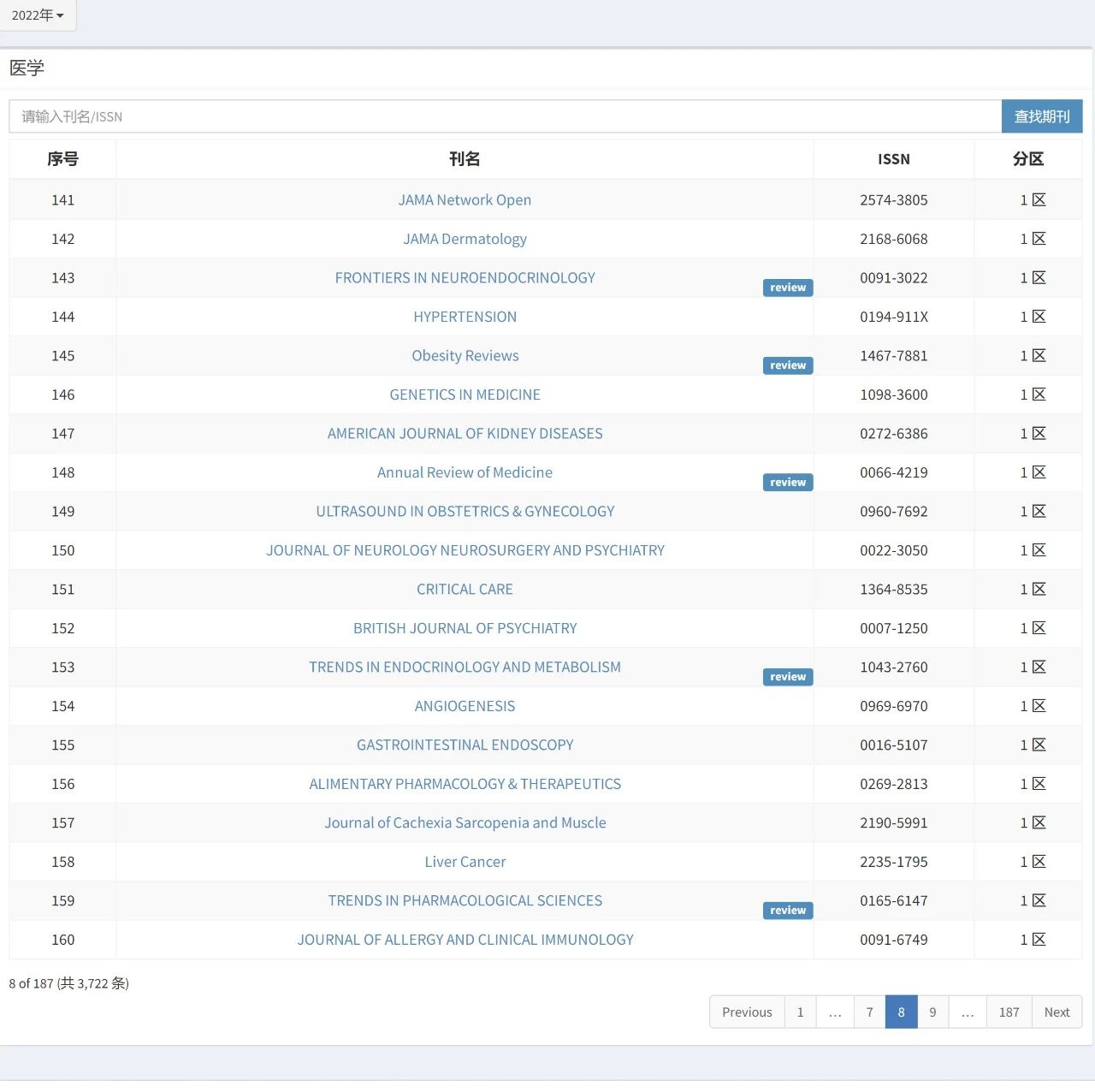The width and height of the screenshot is (1095, 1092).
Task: Select 1区 cell in Liver Cancer row
Action: [x=1028, y=862]
